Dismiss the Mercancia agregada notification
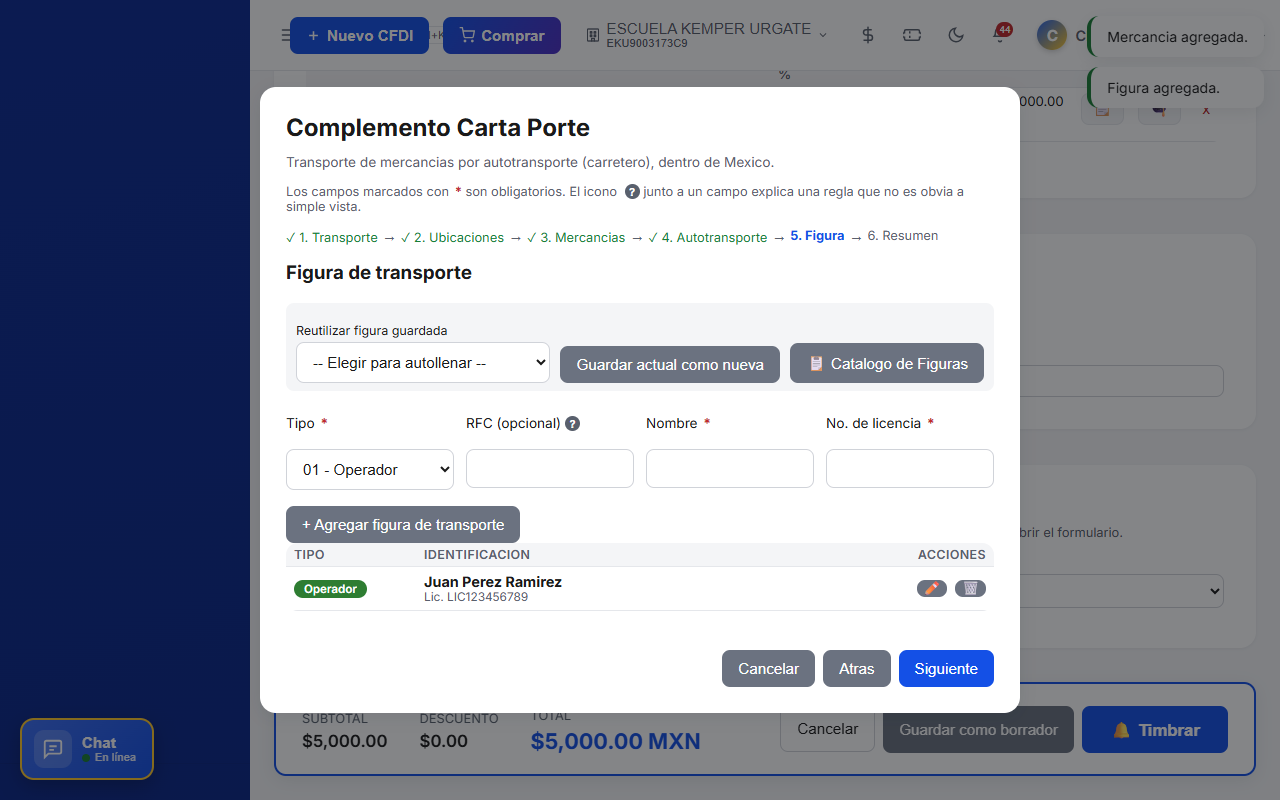Image resolution: width=1280 pixels, height=800 pixels. point(1176,37)
